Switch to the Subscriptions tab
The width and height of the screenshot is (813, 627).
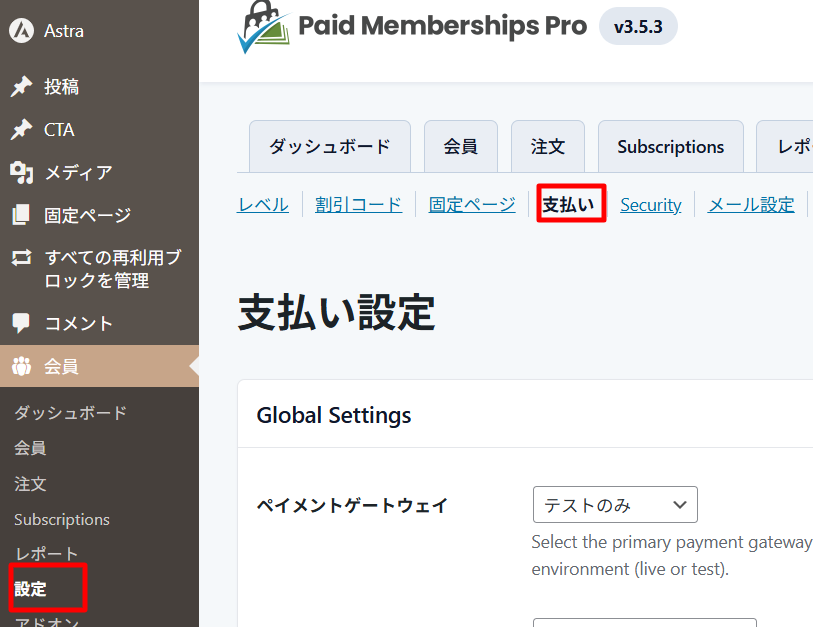670,146
